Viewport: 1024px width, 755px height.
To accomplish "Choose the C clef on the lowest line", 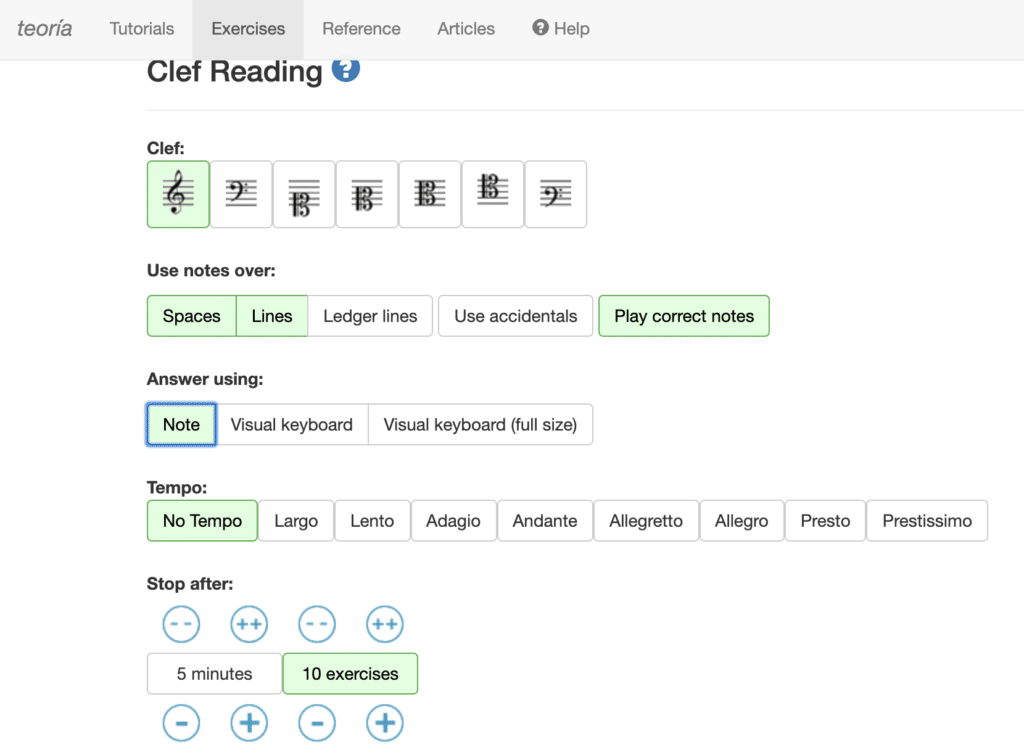I will coord(304,194).
